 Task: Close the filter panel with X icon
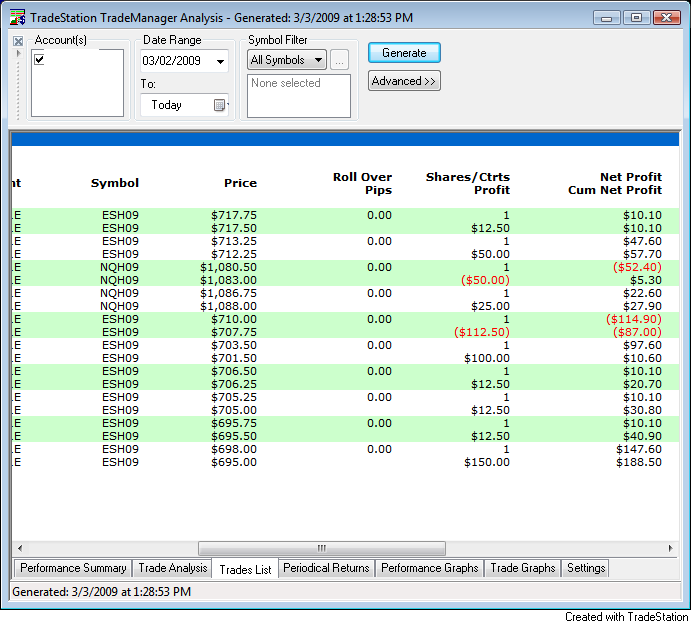[x=18, y=41]
